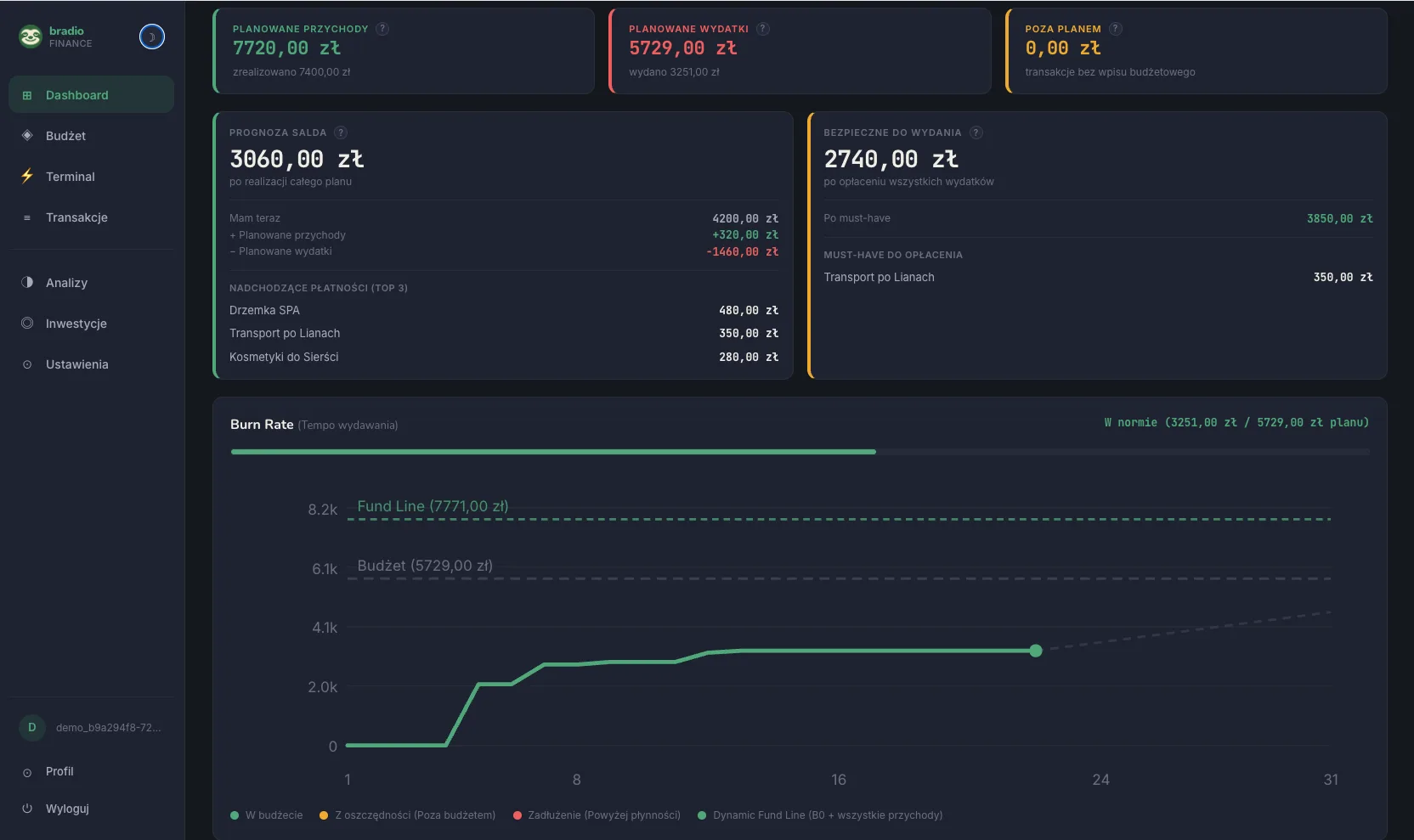
Task: Open Terminal via the lightning bolt icon
Action: 26,177
